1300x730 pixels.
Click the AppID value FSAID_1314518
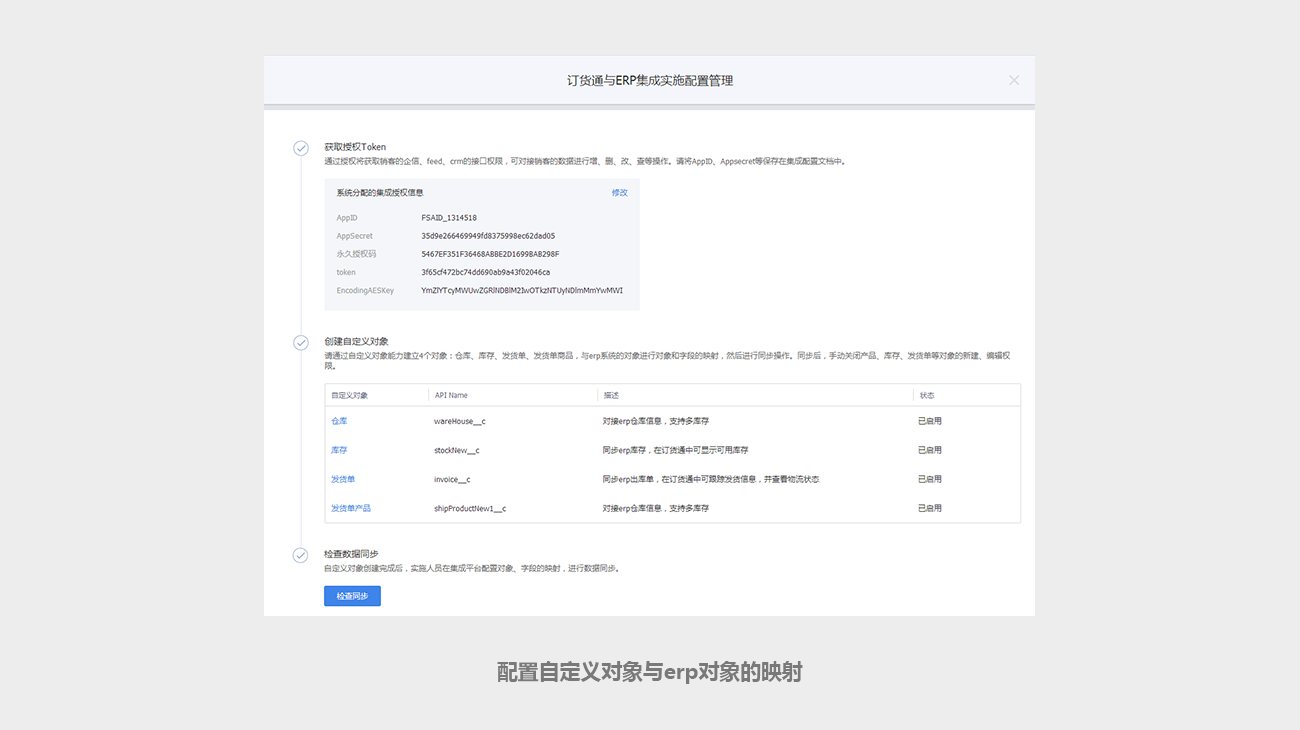tap(449, 218)
